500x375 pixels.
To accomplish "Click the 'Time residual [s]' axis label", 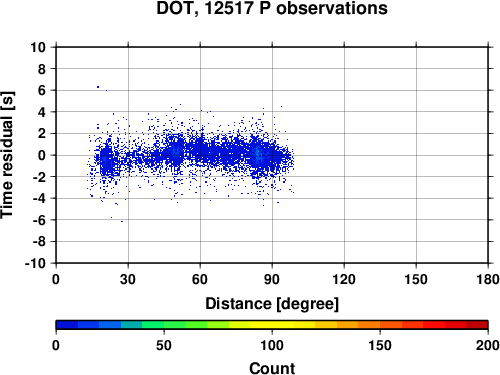I will 7,155.
